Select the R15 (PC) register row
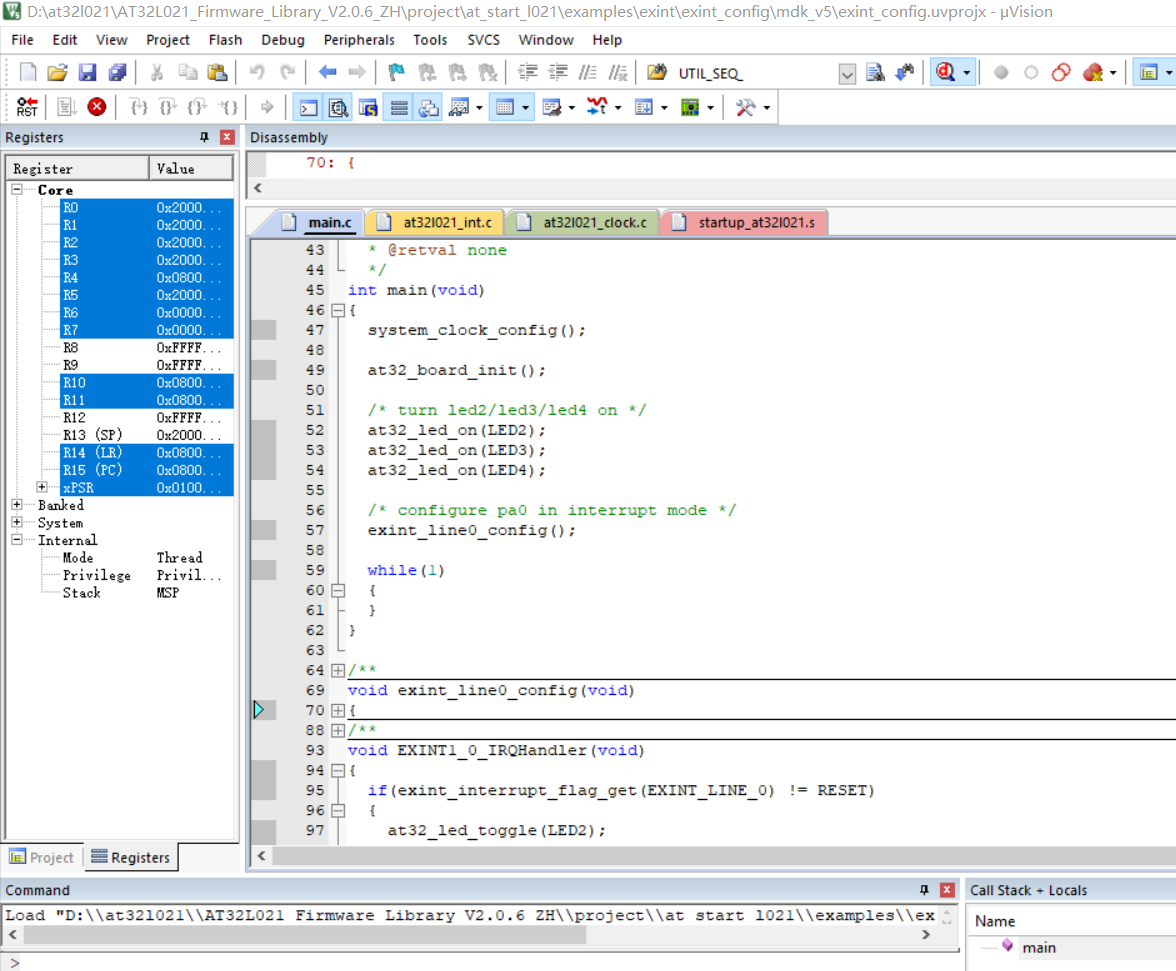The width and height of the screenshot is (1176, 971). [146, 470]
